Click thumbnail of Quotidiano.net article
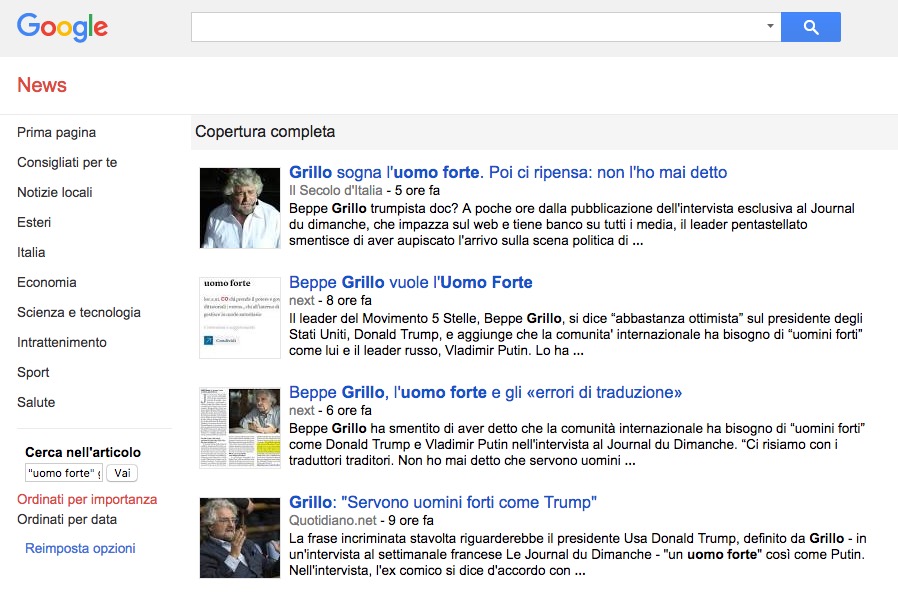898x595 pixels. 240,538
